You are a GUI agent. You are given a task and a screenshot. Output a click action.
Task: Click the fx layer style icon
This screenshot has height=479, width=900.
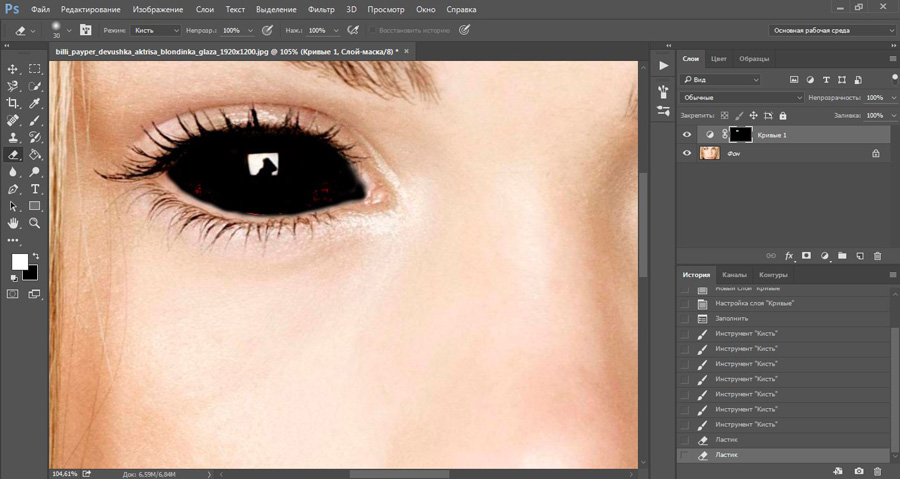click(789, 256)
